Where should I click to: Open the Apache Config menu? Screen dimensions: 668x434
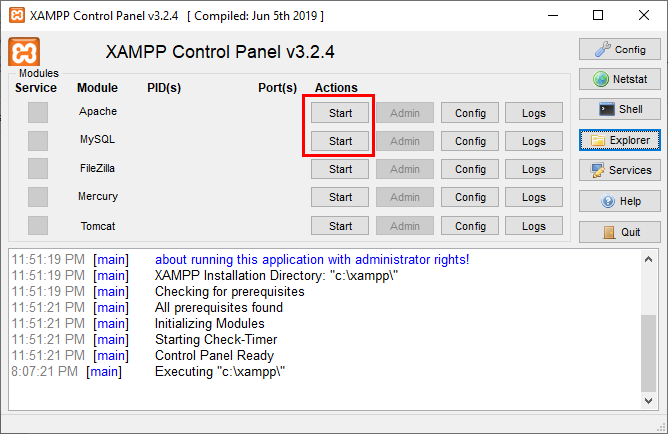pyautogui.click(x=470, y=113)
